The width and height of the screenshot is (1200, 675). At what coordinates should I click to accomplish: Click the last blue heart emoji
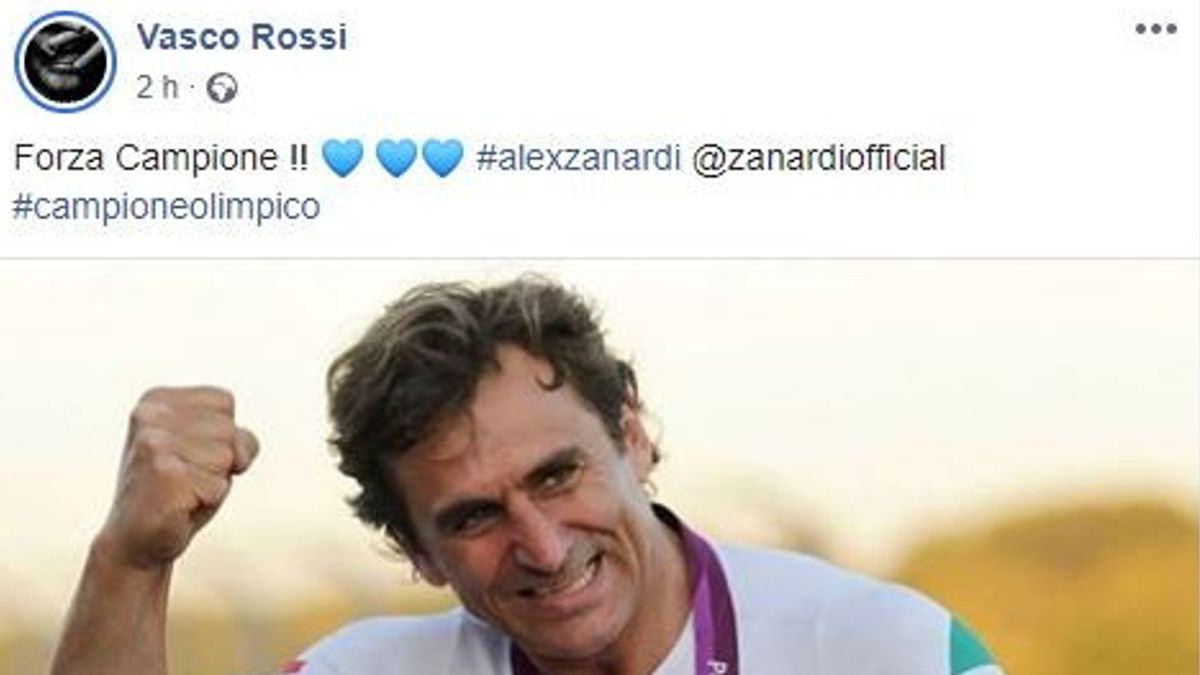pyautogui.click(x=443, y=158)
